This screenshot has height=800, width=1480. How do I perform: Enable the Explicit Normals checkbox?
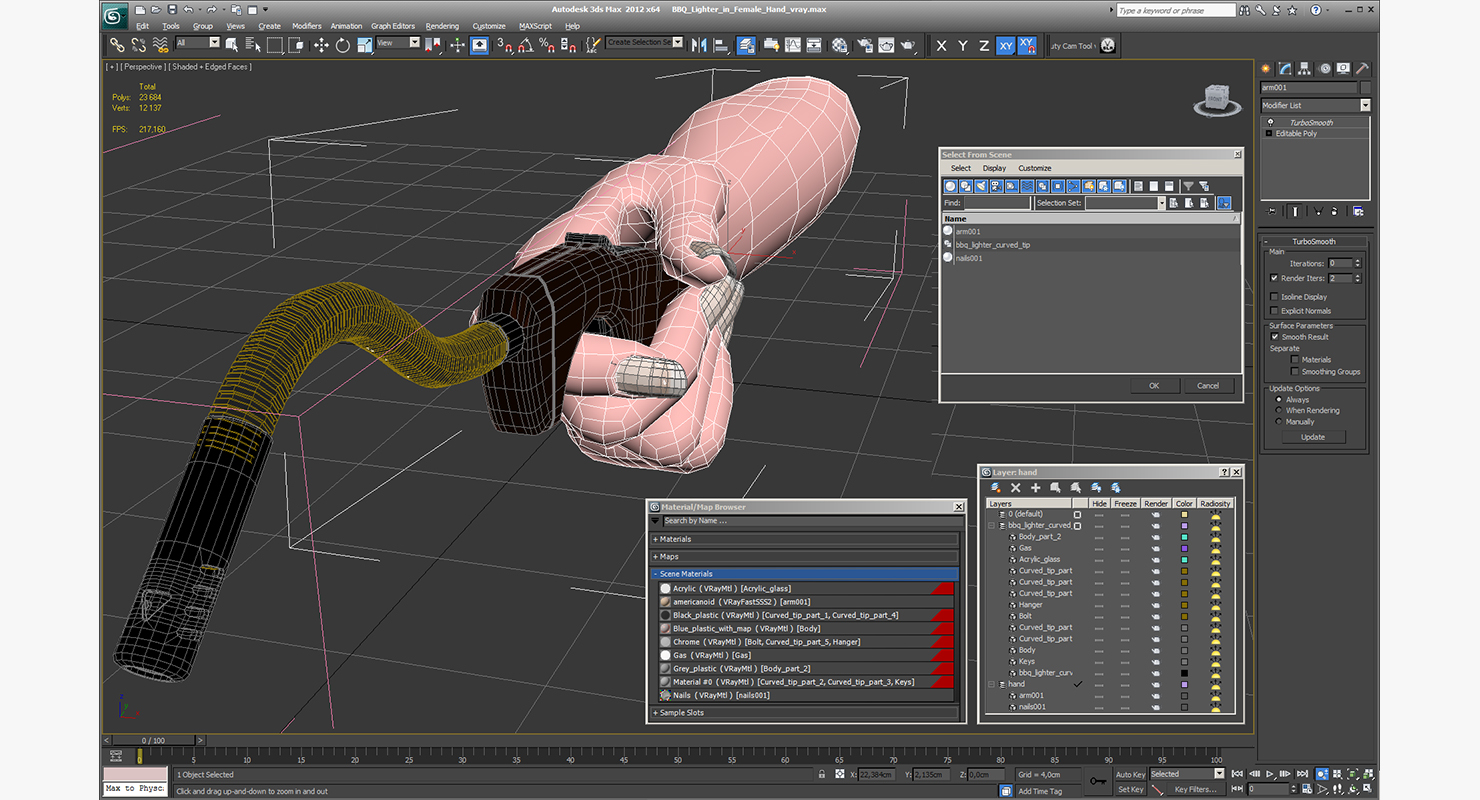point(1274,311)
